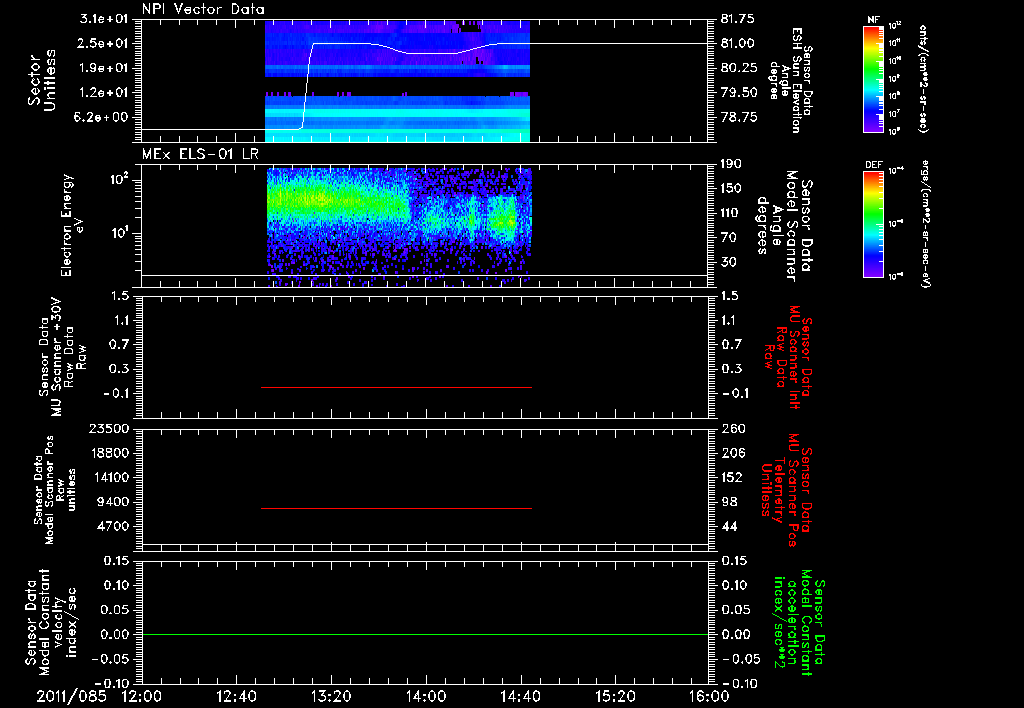
Task: Click the "81.75" elevation tick label
Action: point(738,19)
